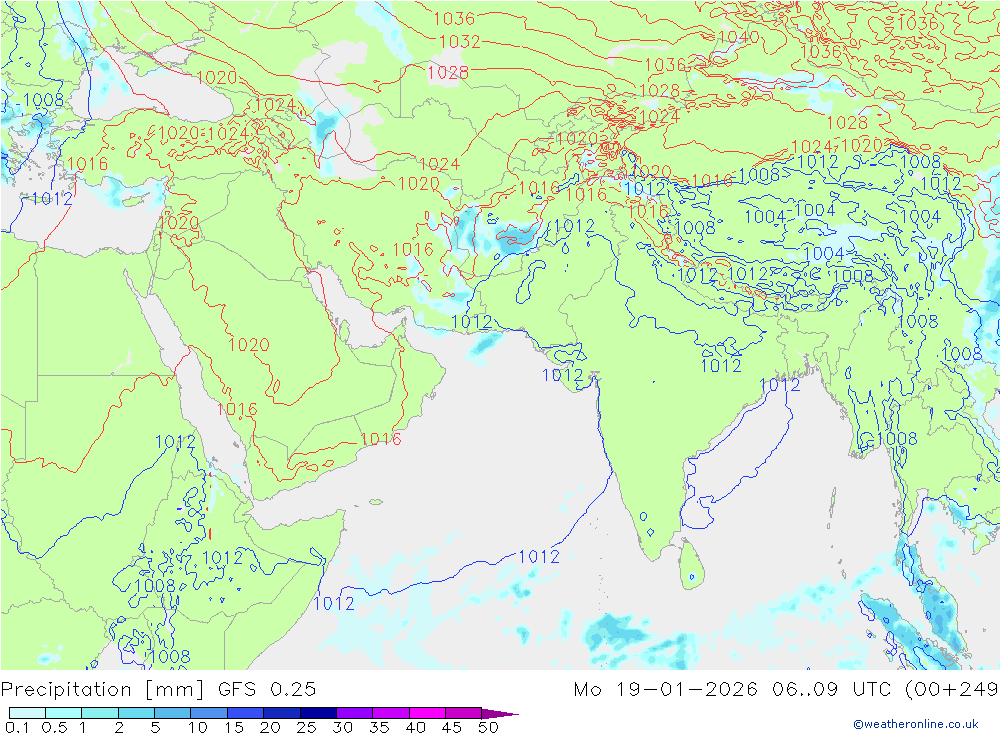This screenshot has height=733, width=1000.
Task: Click the weatheronline.co.uk copyright link
Action: click(x=916, y=724)
